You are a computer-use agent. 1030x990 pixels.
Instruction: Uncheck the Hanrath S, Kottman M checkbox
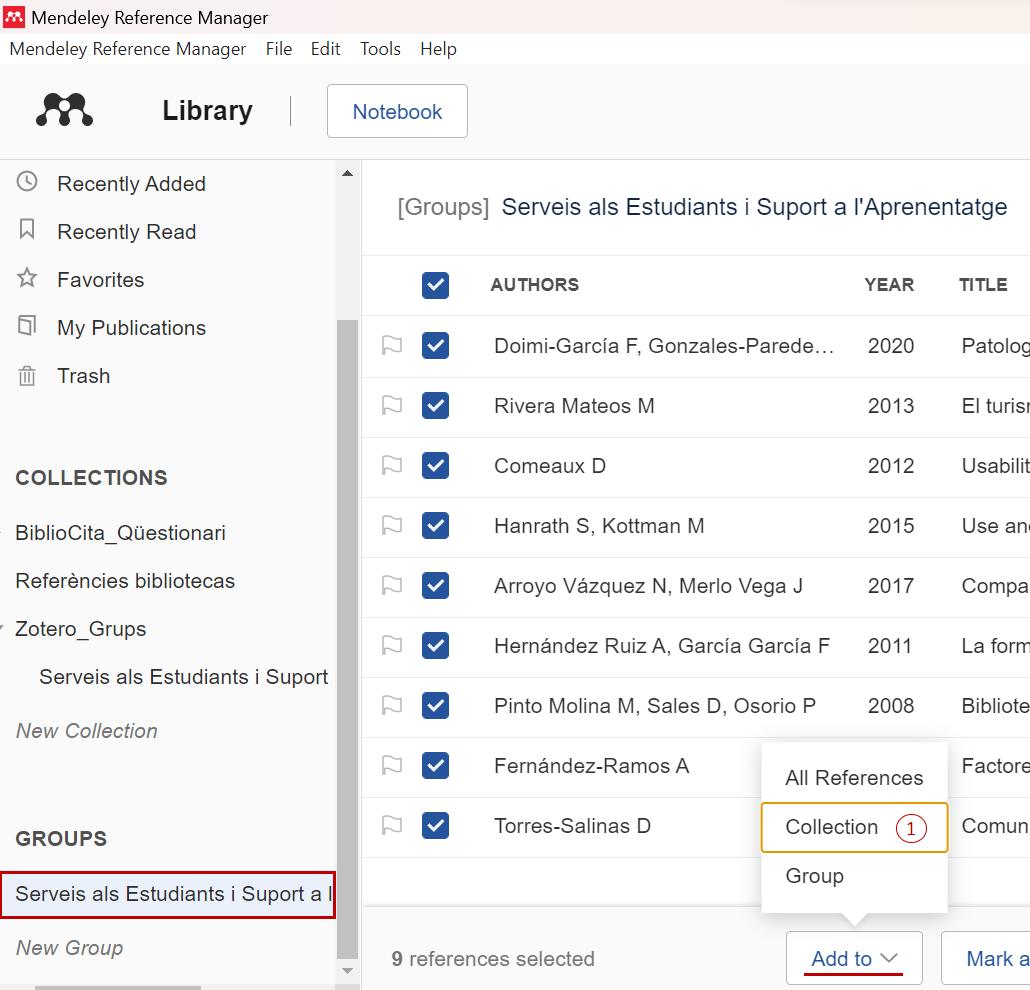tap(436, 526)
